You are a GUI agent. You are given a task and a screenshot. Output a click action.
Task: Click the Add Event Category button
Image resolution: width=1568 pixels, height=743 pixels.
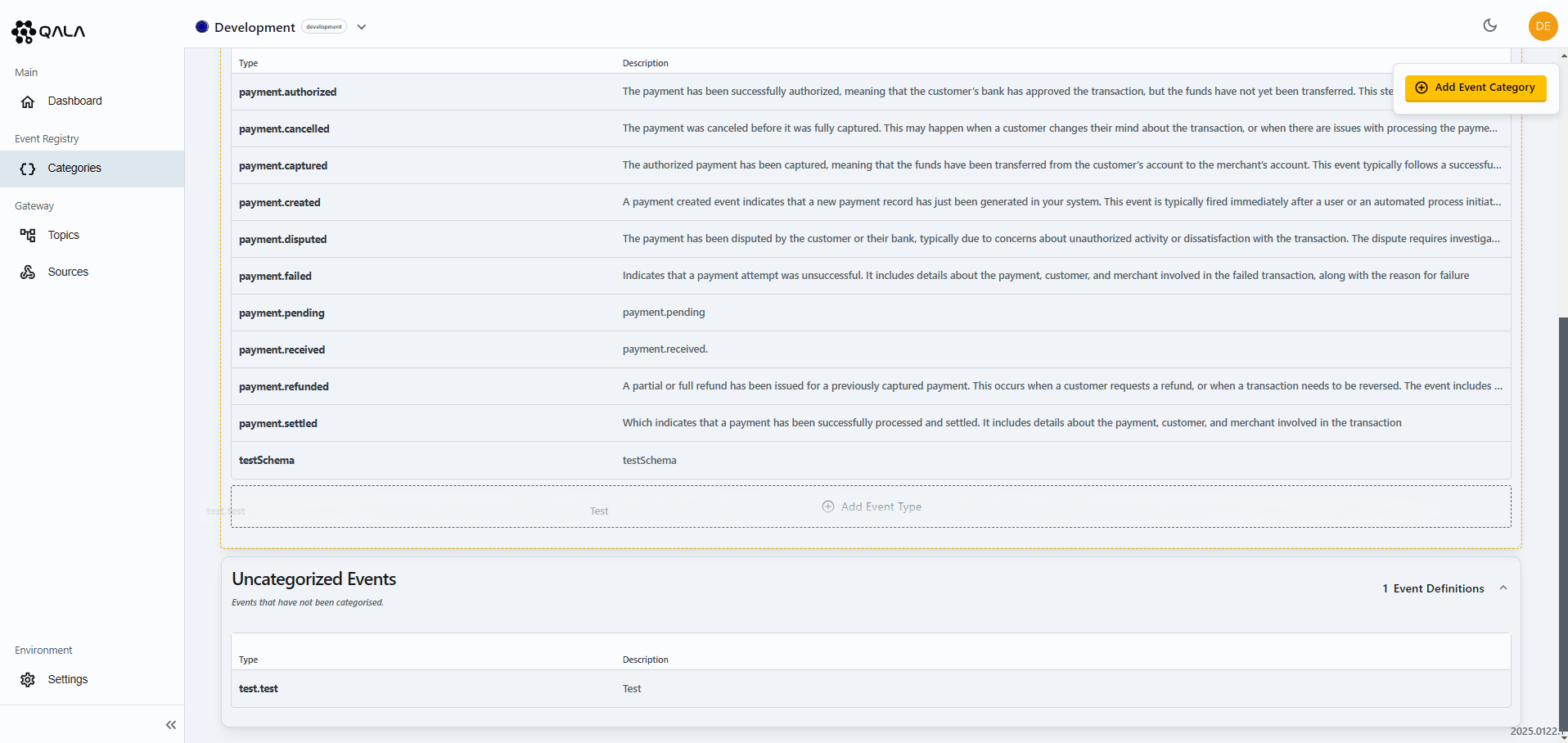[1475, 88]
